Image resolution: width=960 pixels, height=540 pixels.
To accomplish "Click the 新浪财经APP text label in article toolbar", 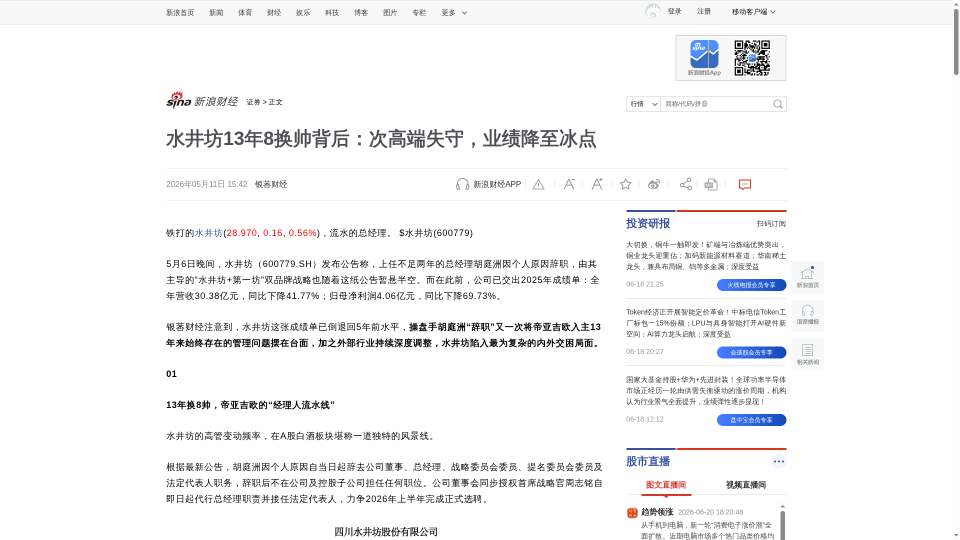I will [x=497, y=184].
